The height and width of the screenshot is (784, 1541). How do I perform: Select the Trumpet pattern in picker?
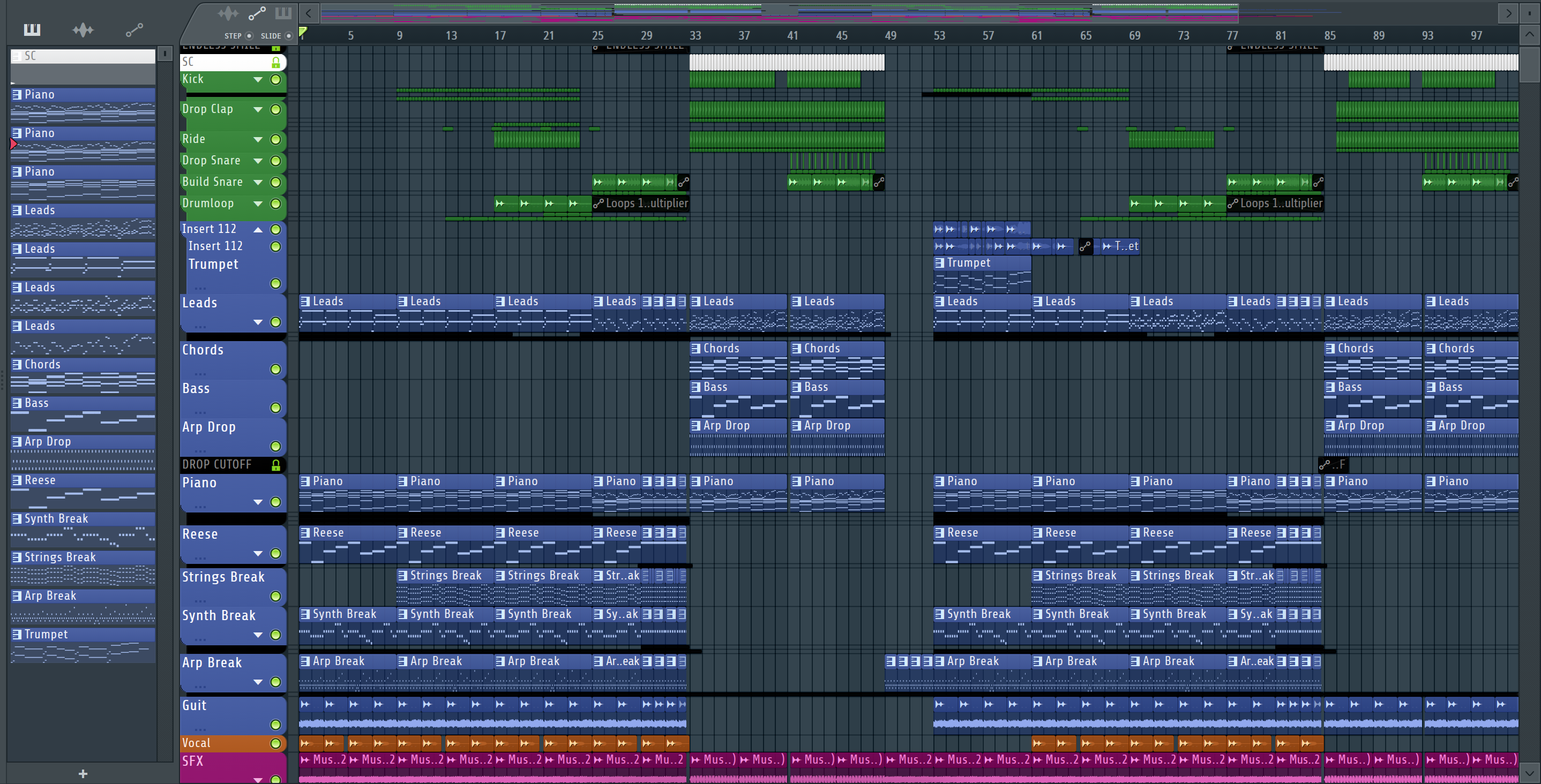(83, 645)
